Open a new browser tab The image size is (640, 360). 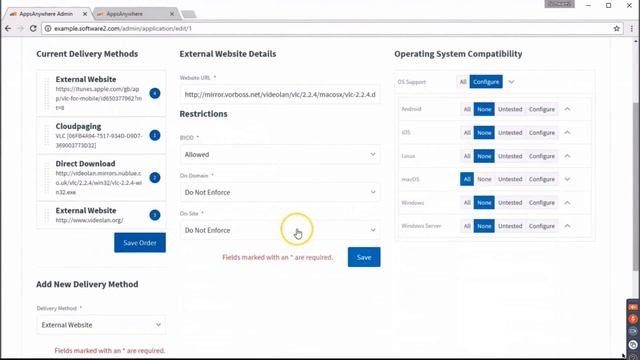(x=189, y=14)
